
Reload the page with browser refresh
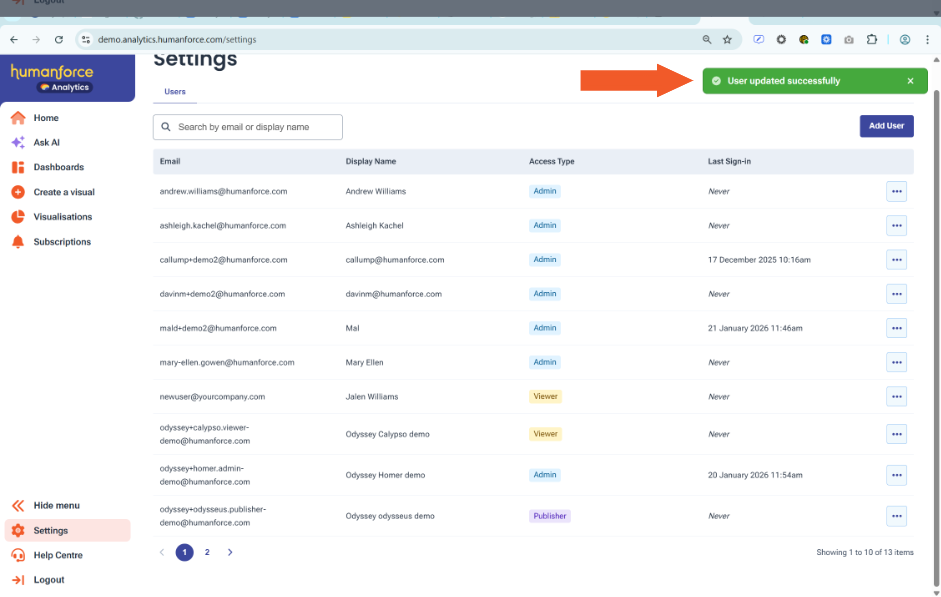coord(59,40)
